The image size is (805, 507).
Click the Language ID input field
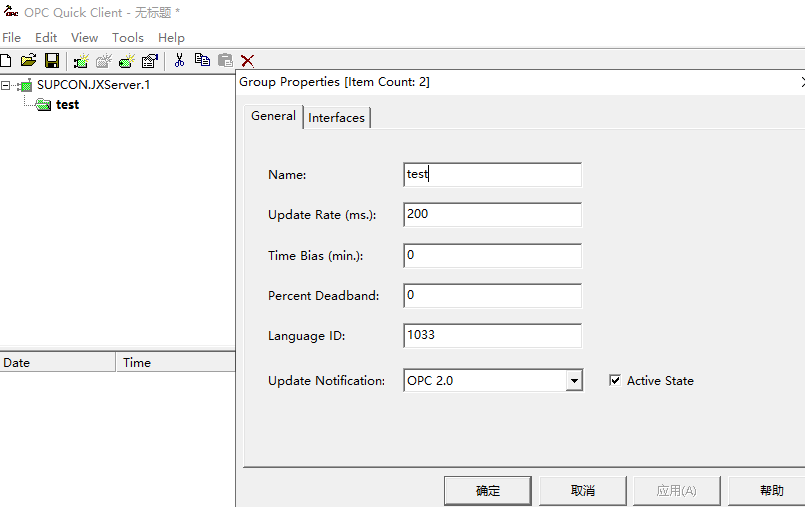tap(492, 336)
